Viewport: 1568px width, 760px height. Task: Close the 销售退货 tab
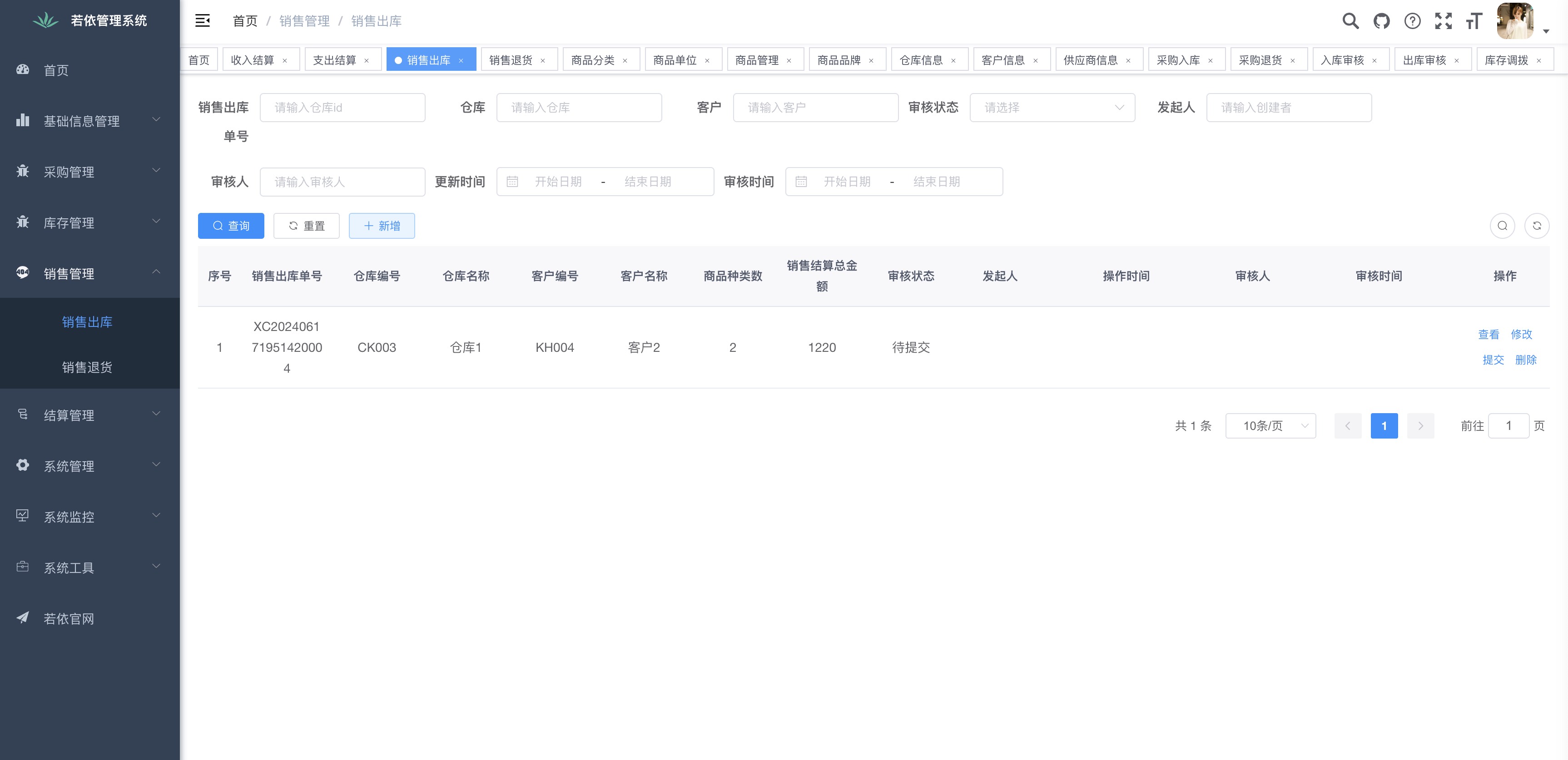click(x=542, y=60)
